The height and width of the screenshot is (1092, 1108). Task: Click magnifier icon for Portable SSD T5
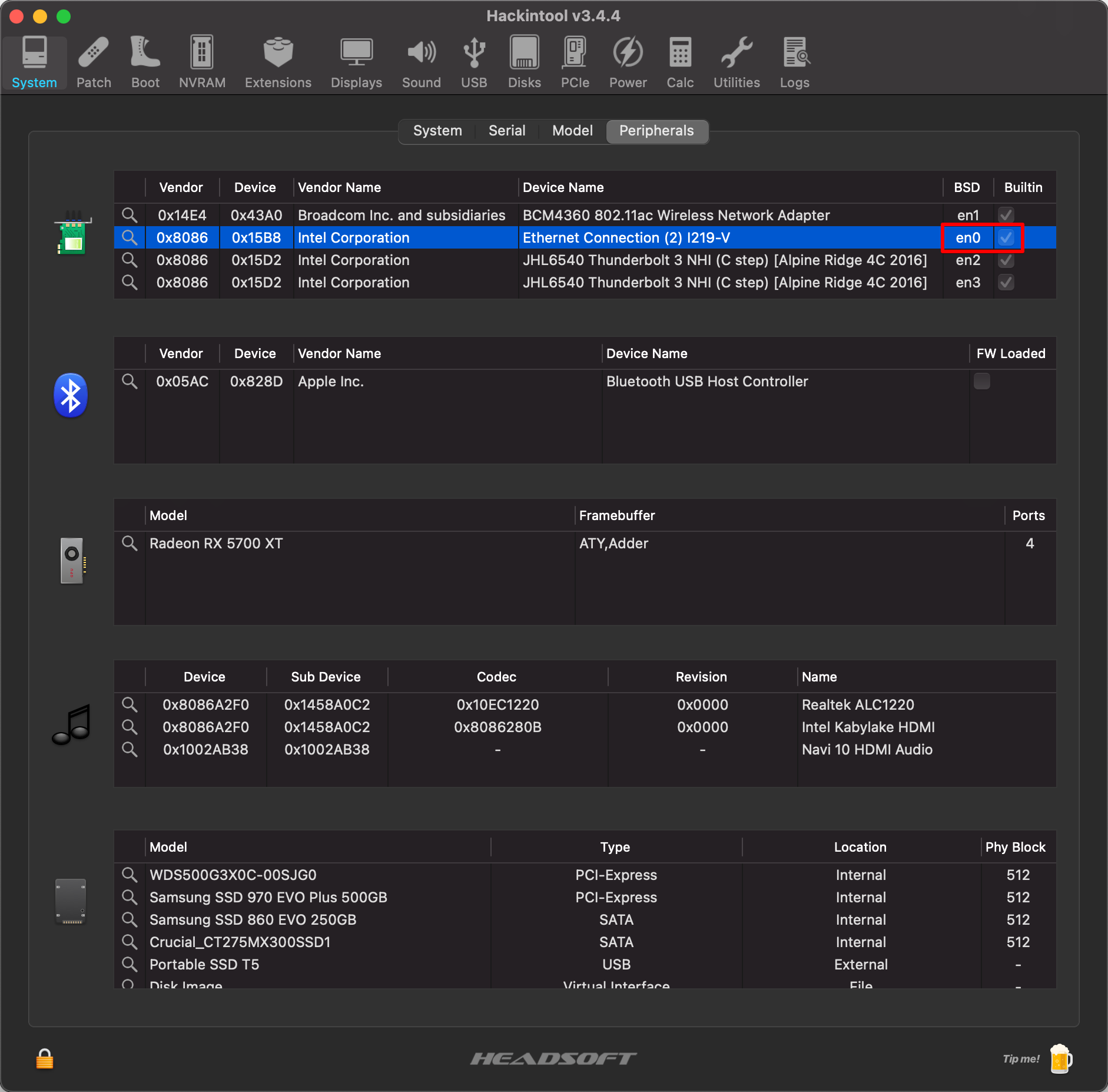coord(130,964)
